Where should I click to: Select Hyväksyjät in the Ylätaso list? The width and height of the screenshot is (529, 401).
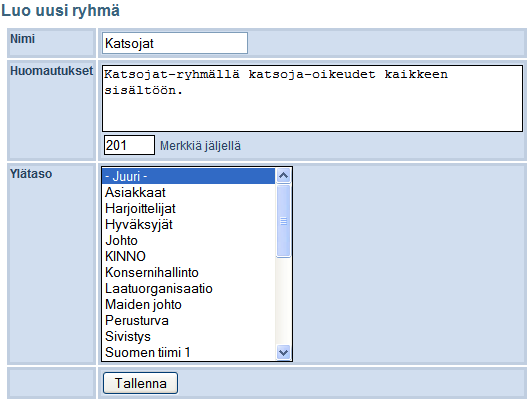[x=189, y=225]
